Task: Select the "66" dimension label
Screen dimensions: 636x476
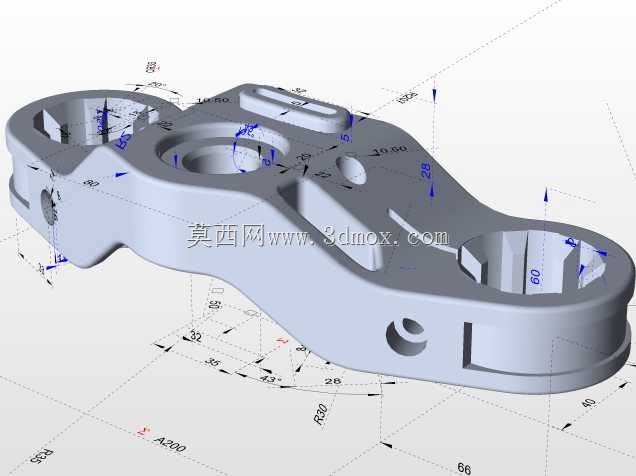Action: coord(464,469)
